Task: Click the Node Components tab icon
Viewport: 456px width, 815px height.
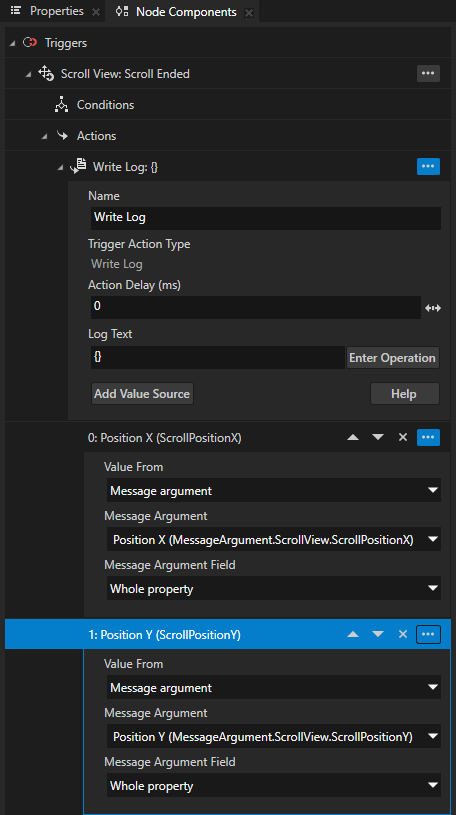Action: [x=122, y=11]
